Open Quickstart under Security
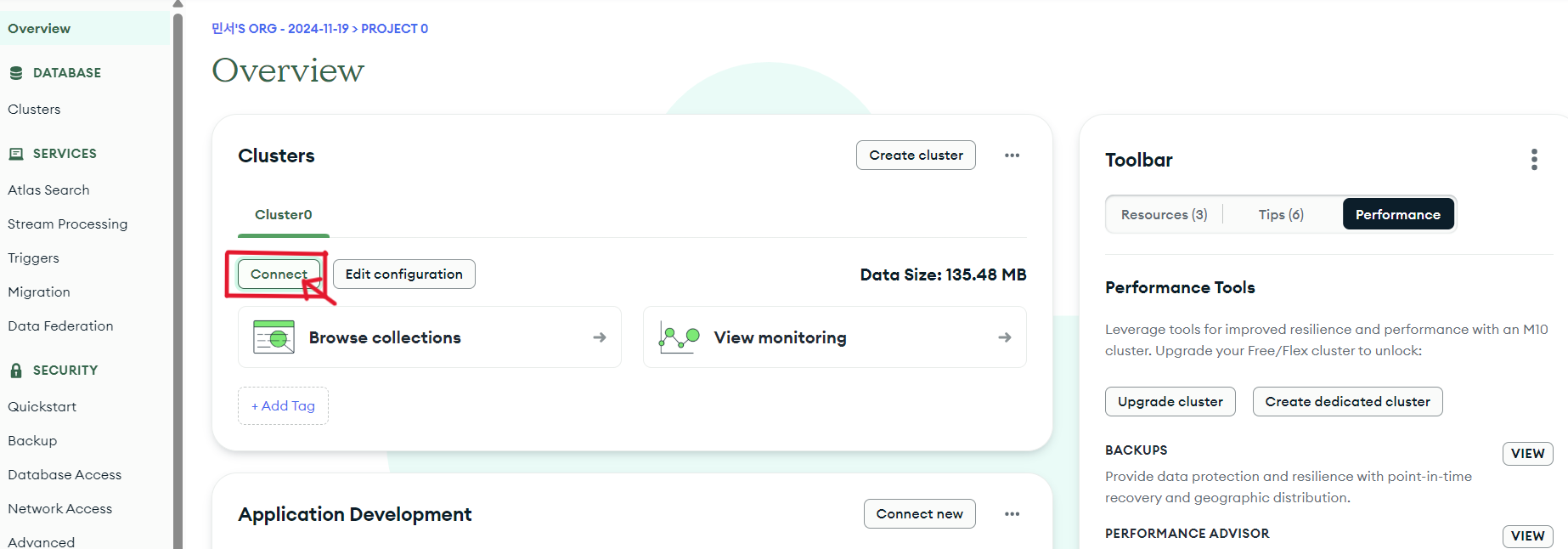The width and height of the screenshot is (1568, 549). tap(42, 407)
